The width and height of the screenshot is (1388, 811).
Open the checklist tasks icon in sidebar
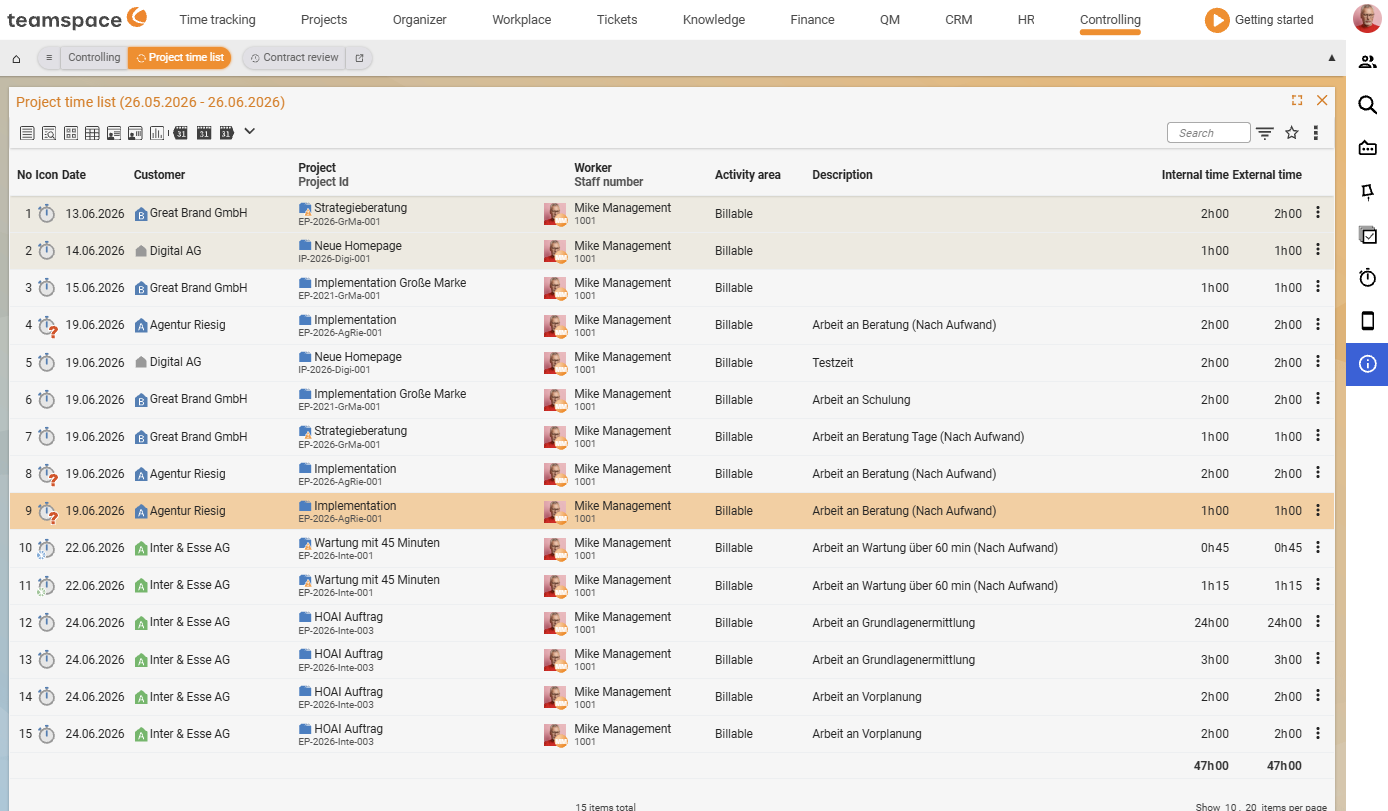1367,235
